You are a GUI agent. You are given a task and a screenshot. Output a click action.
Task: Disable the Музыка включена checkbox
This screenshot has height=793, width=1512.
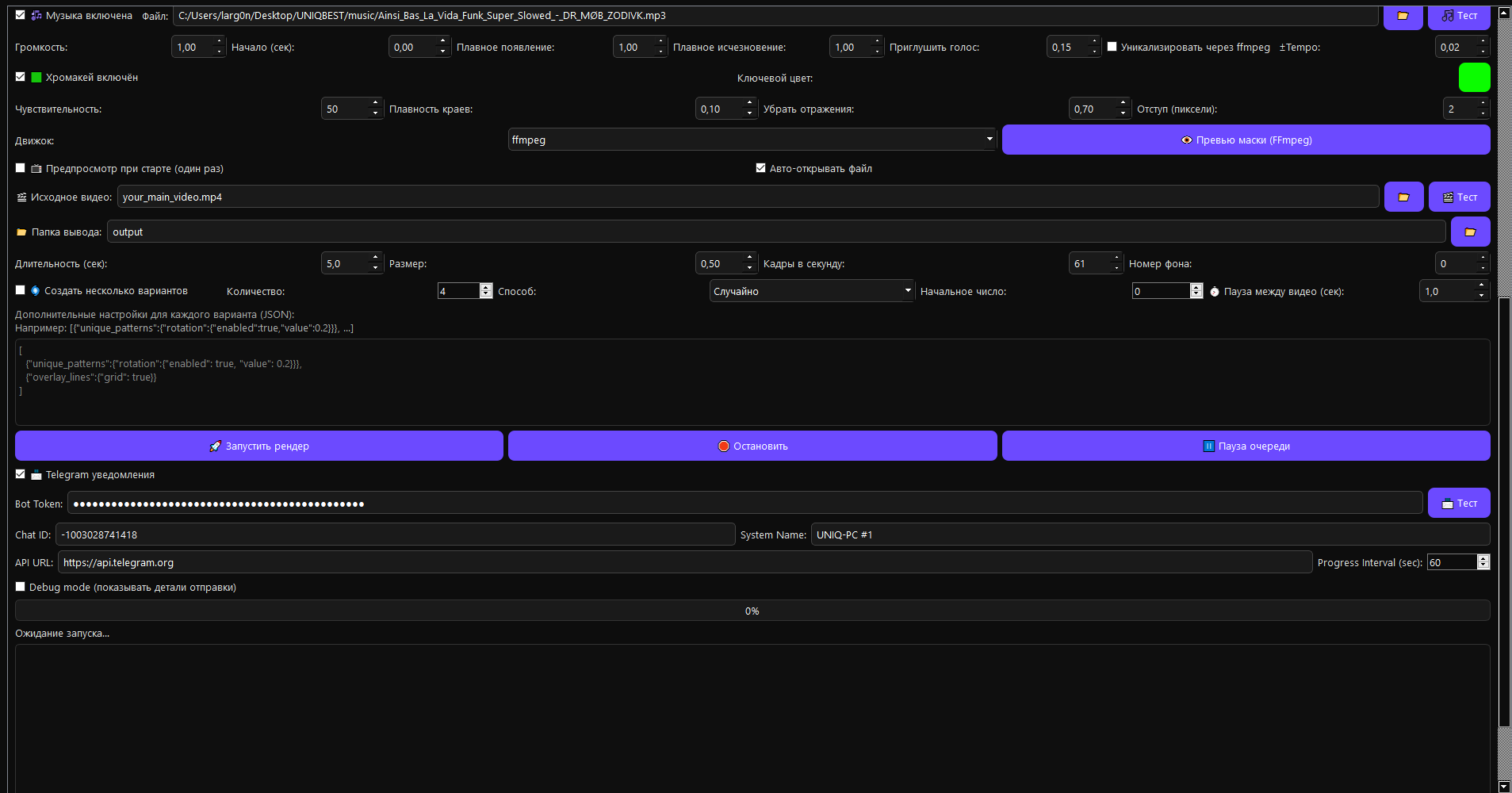[x=21, y=15]
